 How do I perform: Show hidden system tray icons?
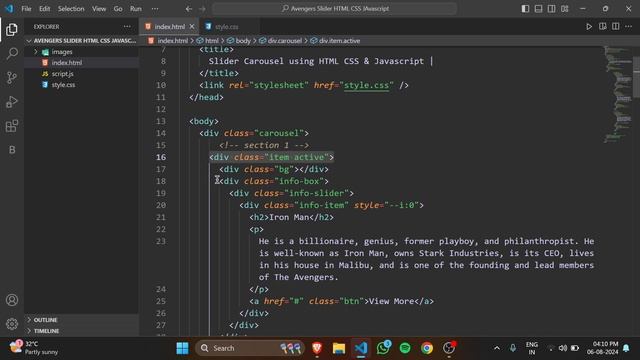[497, 348]
